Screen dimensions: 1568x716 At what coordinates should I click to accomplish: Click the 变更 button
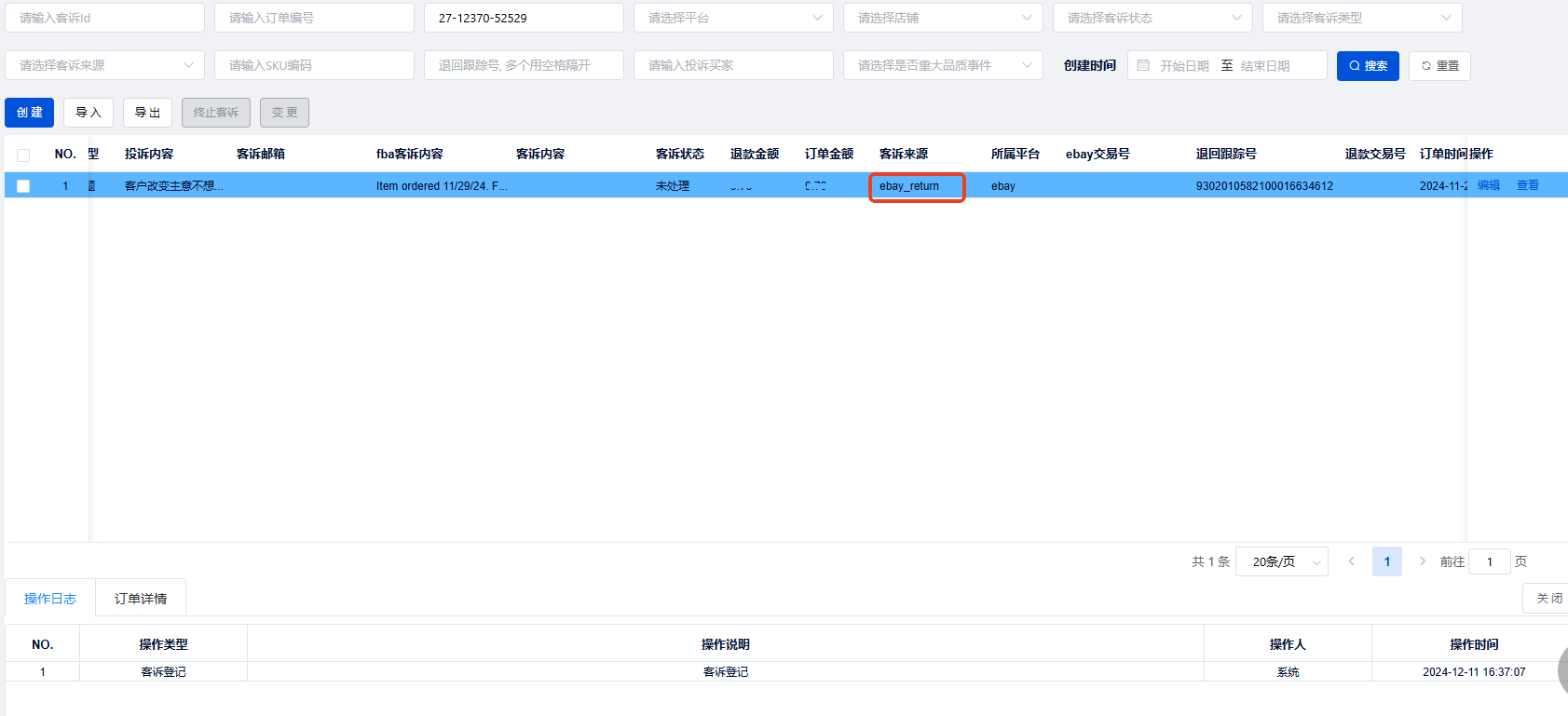284,113
